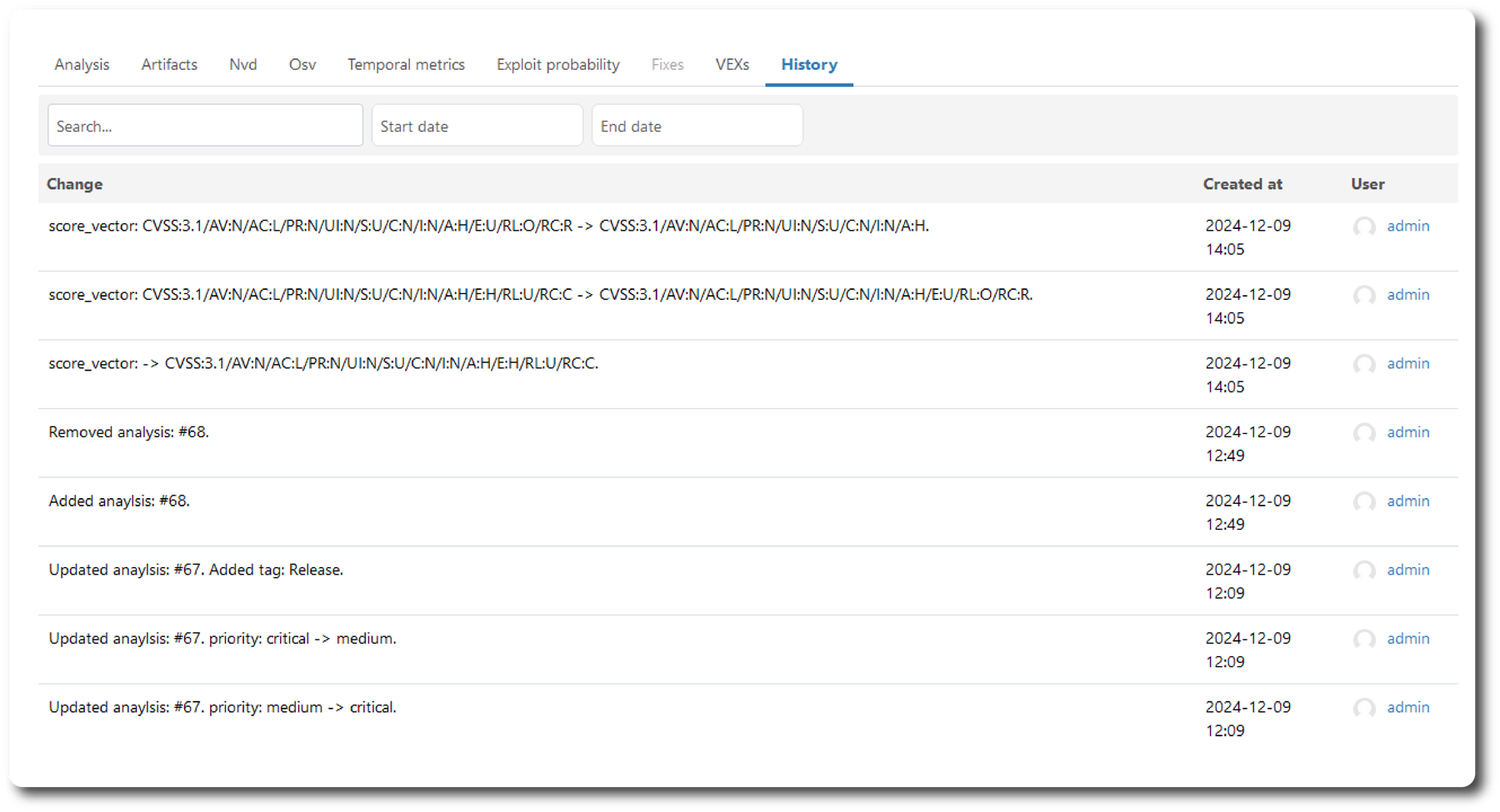Go to the Osv tab
Screen dimensions: 1500x812
click(x=302, y=65)
